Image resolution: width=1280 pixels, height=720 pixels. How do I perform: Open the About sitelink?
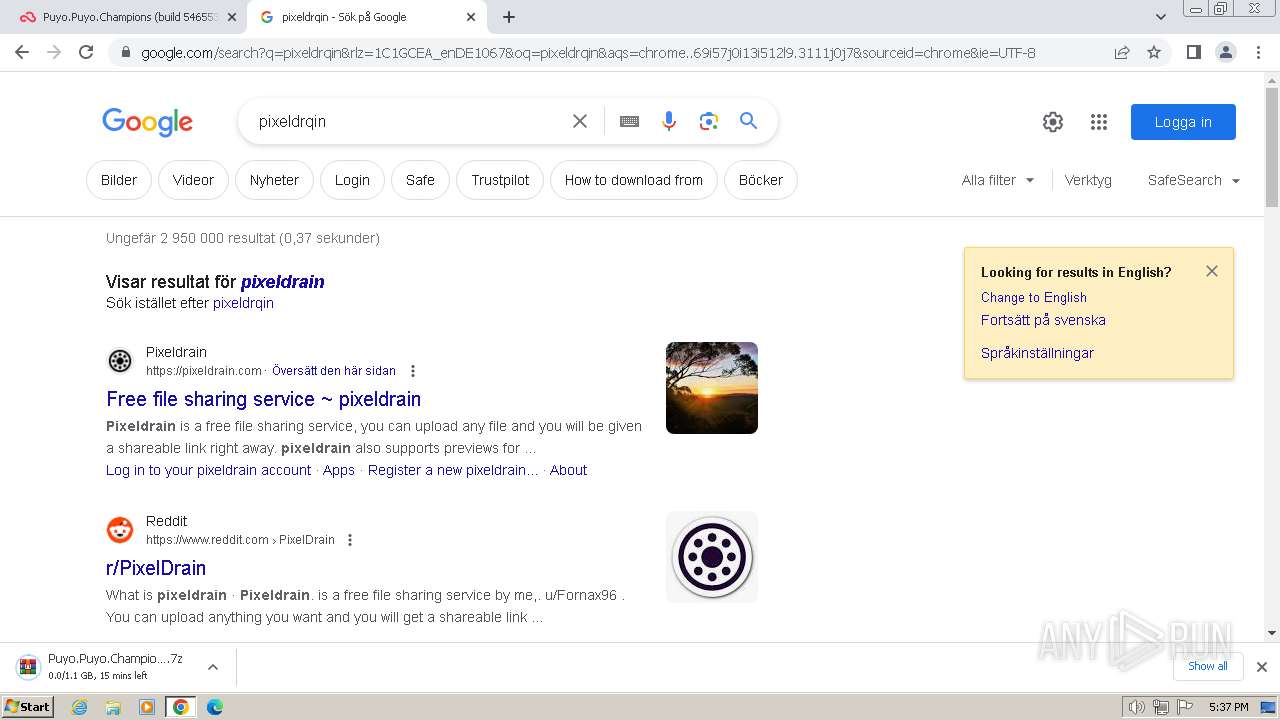click(568, 470)
